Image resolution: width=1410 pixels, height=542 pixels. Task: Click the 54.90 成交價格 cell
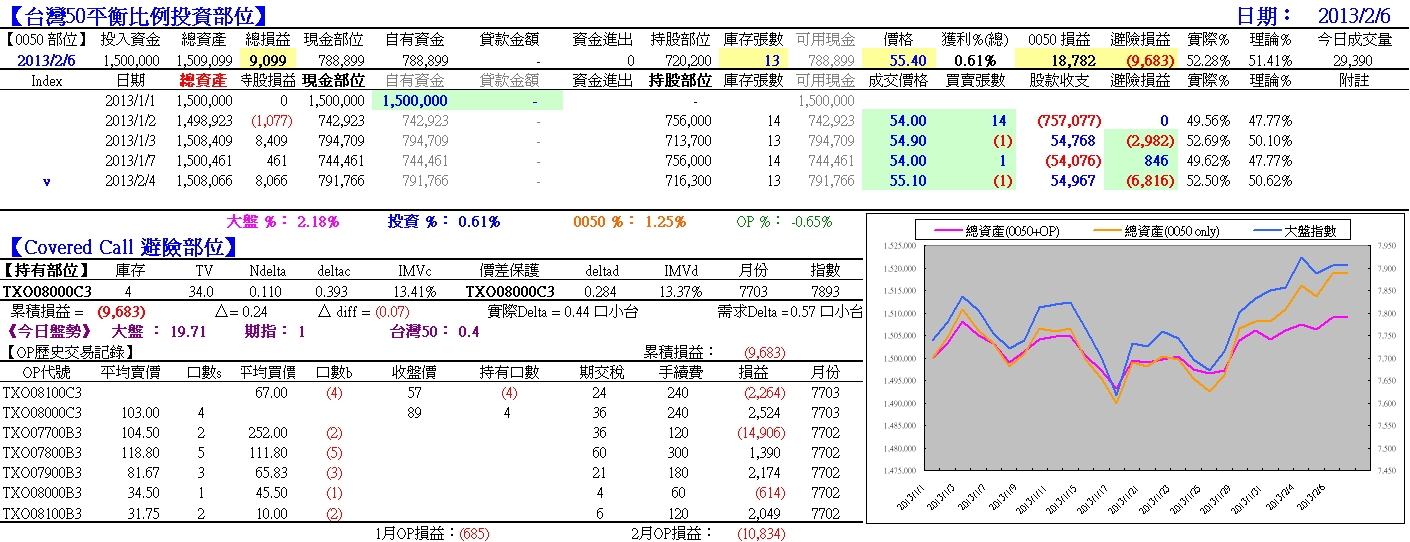point(908,141)
